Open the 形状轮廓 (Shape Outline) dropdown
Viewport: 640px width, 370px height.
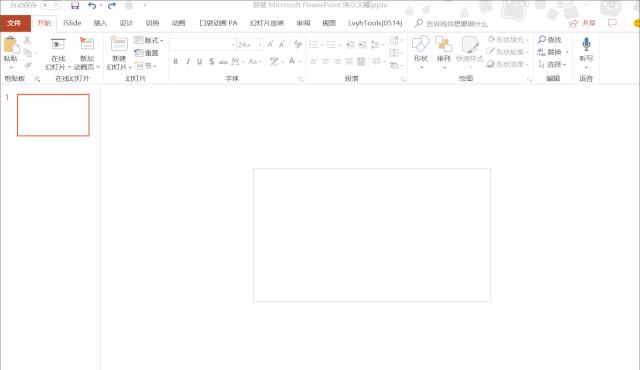tap(508, 52)
